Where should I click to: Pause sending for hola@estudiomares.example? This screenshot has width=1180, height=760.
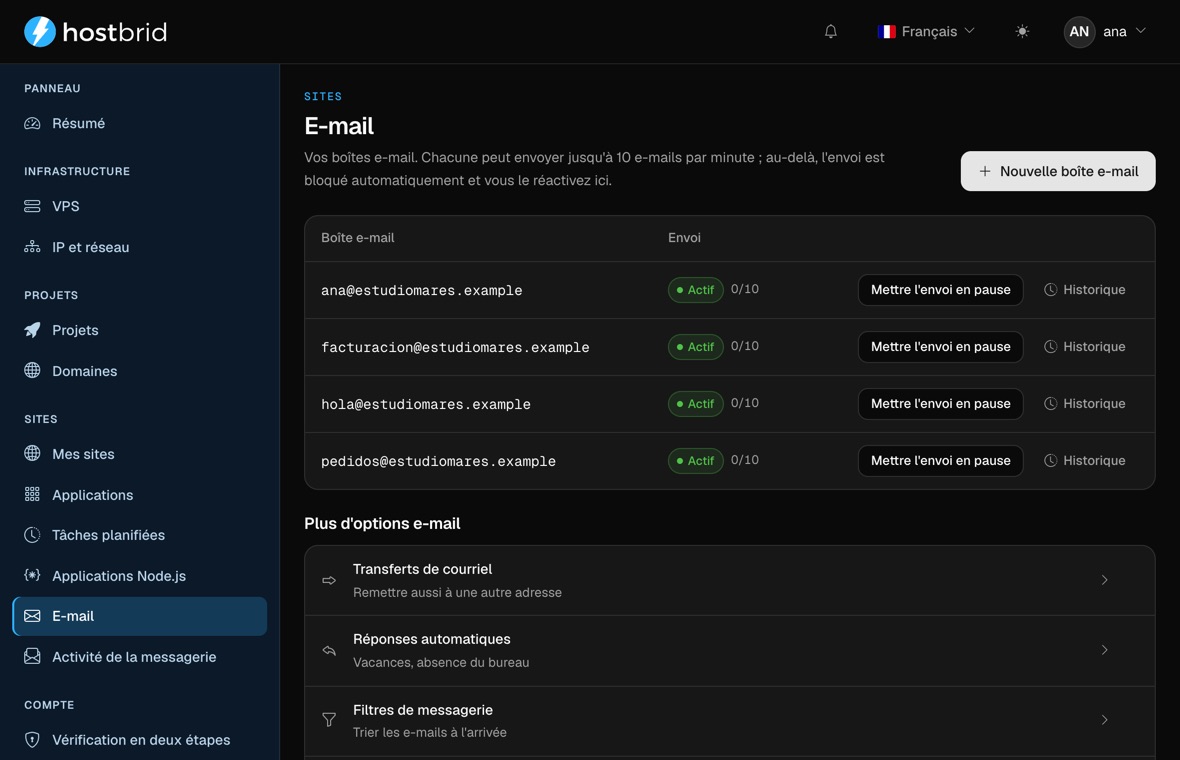coord(941,404)
